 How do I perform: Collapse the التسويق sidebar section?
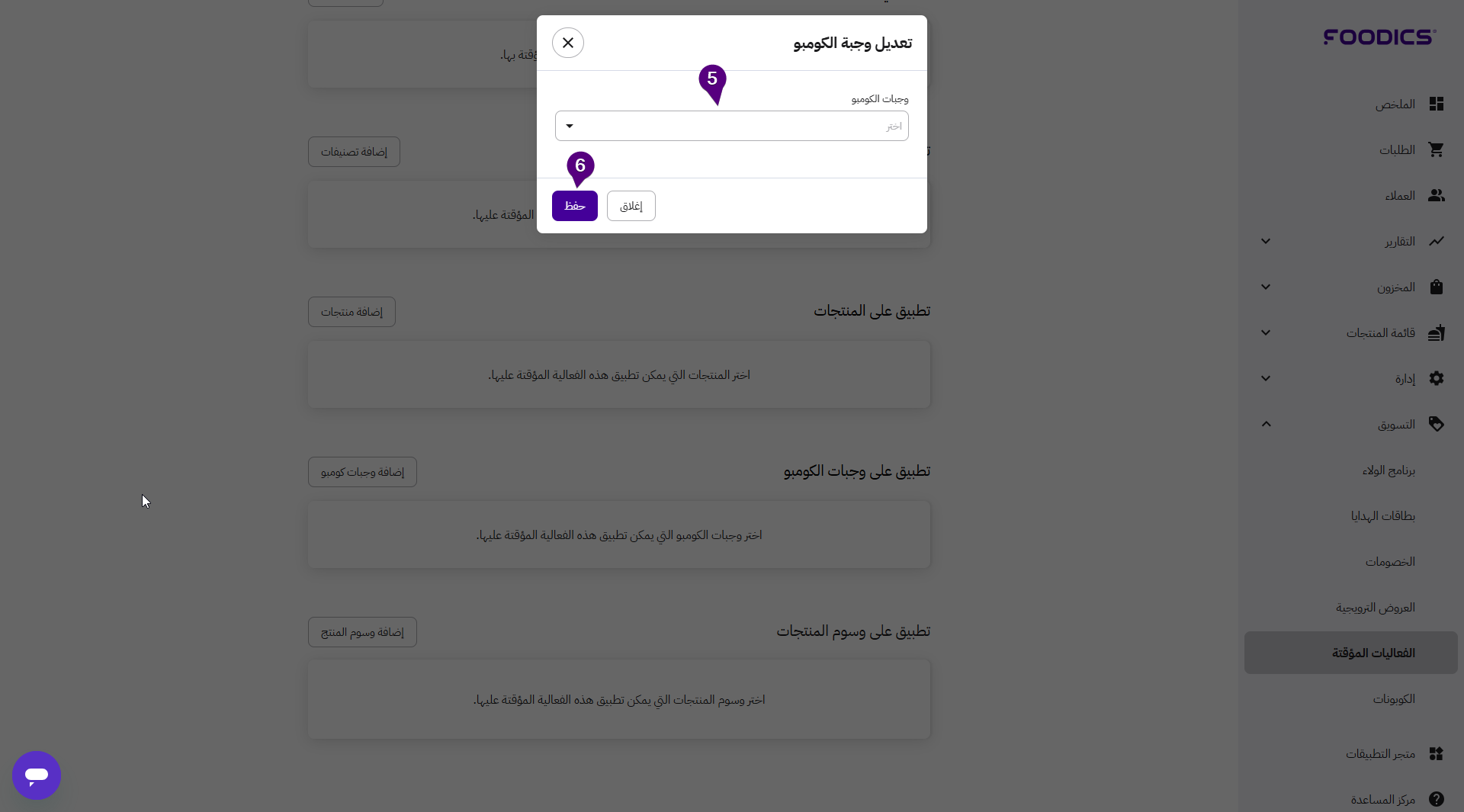[x=1266, y=425]
